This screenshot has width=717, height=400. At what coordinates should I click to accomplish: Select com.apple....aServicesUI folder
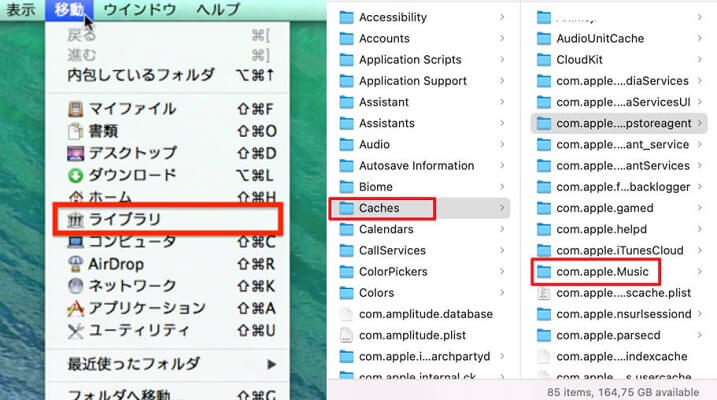pyautogui.click(x=620, y=102)
